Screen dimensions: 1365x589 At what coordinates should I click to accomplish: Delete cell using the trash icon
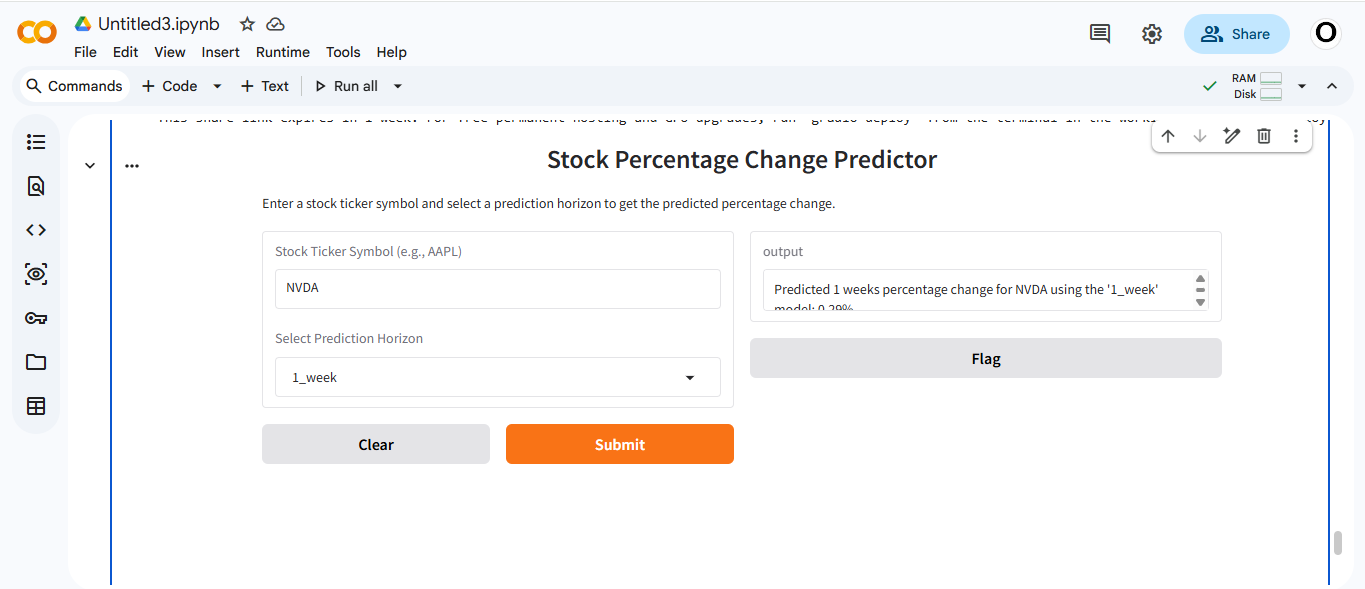pyautogui.click(x=1264, y=136)
